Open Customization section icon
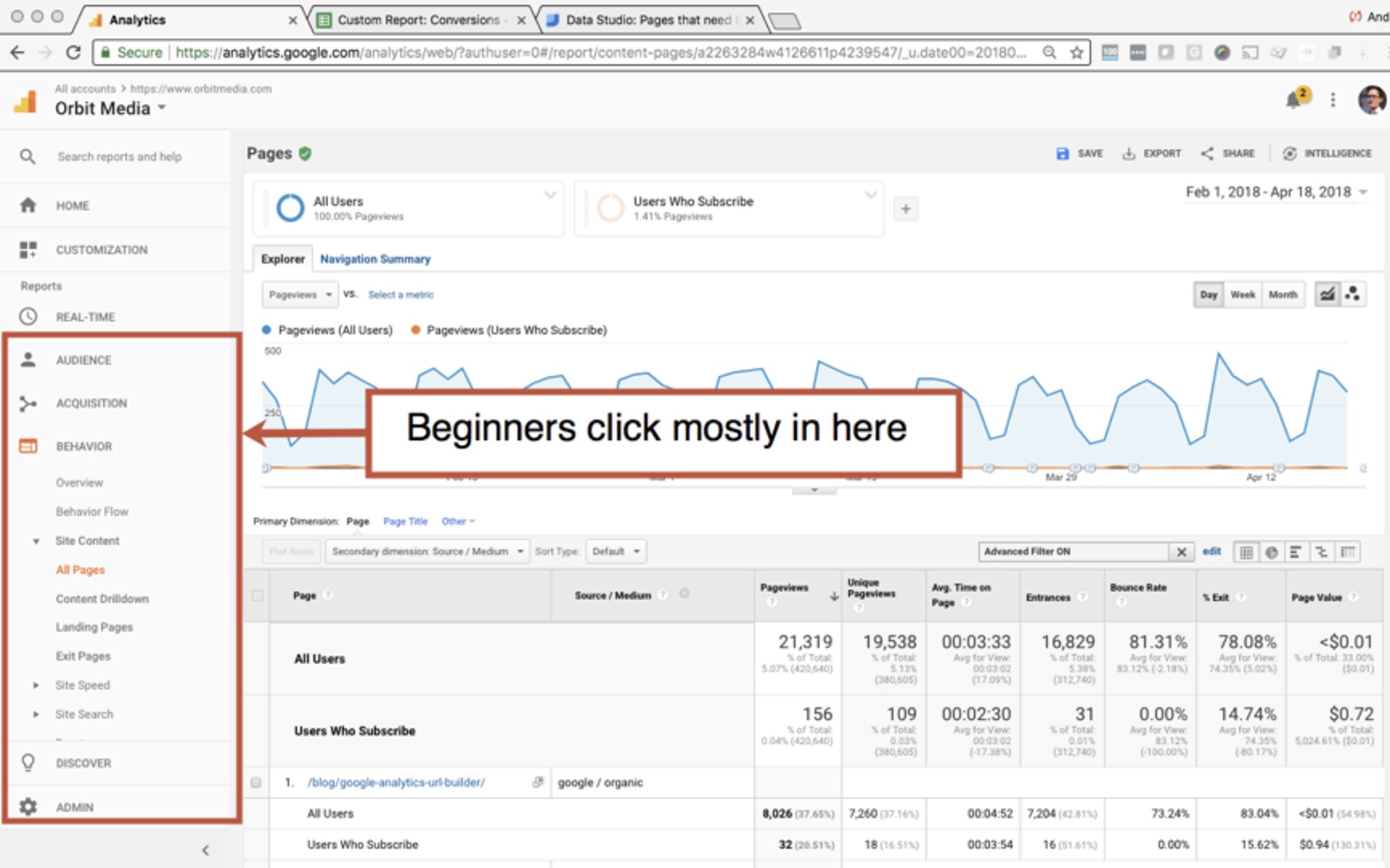The image size is (1390, 868). (x=28, y=250)
